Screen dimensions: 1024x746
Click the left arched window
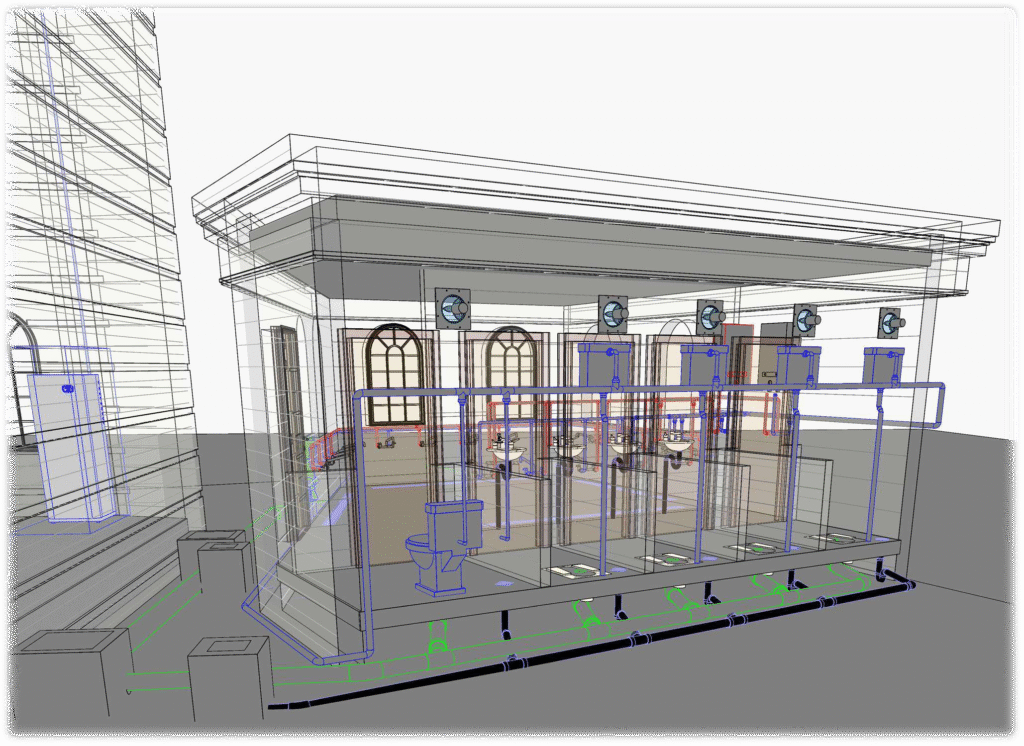391,373
